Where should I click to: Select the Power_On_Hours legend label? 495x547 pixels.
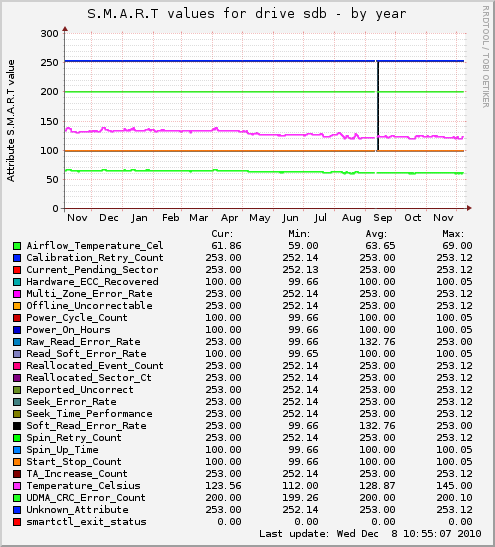[68, 330]
